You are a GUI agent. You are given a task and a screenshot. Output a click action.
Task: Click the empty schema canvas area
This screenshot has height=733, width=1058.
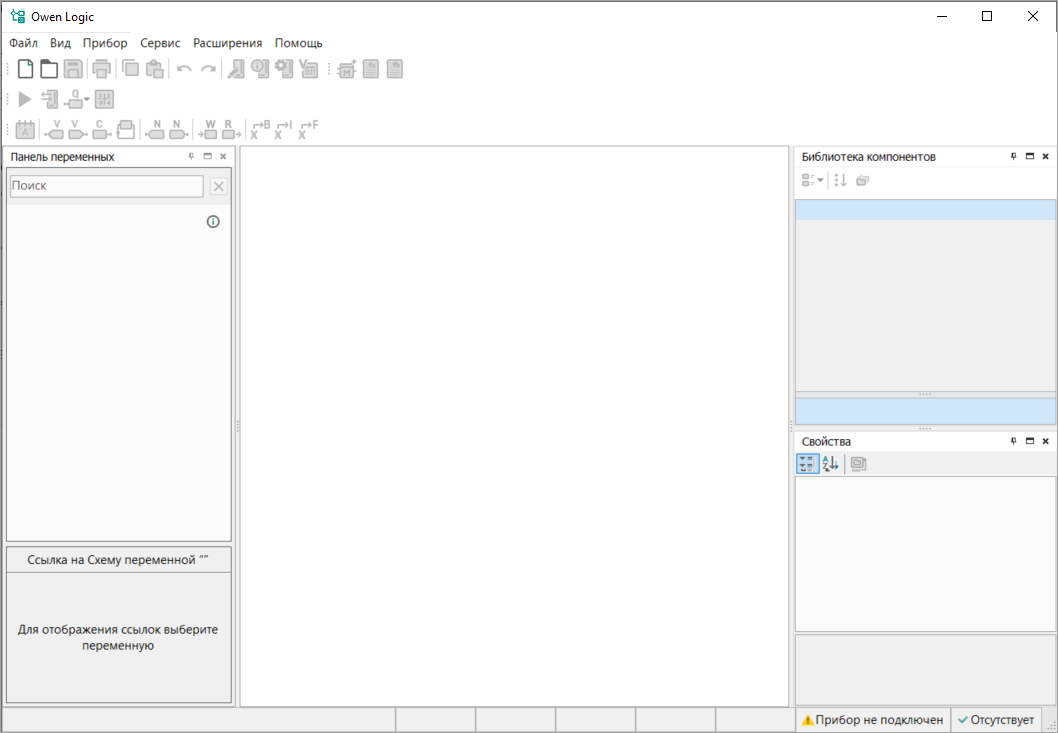pos(514,426)
